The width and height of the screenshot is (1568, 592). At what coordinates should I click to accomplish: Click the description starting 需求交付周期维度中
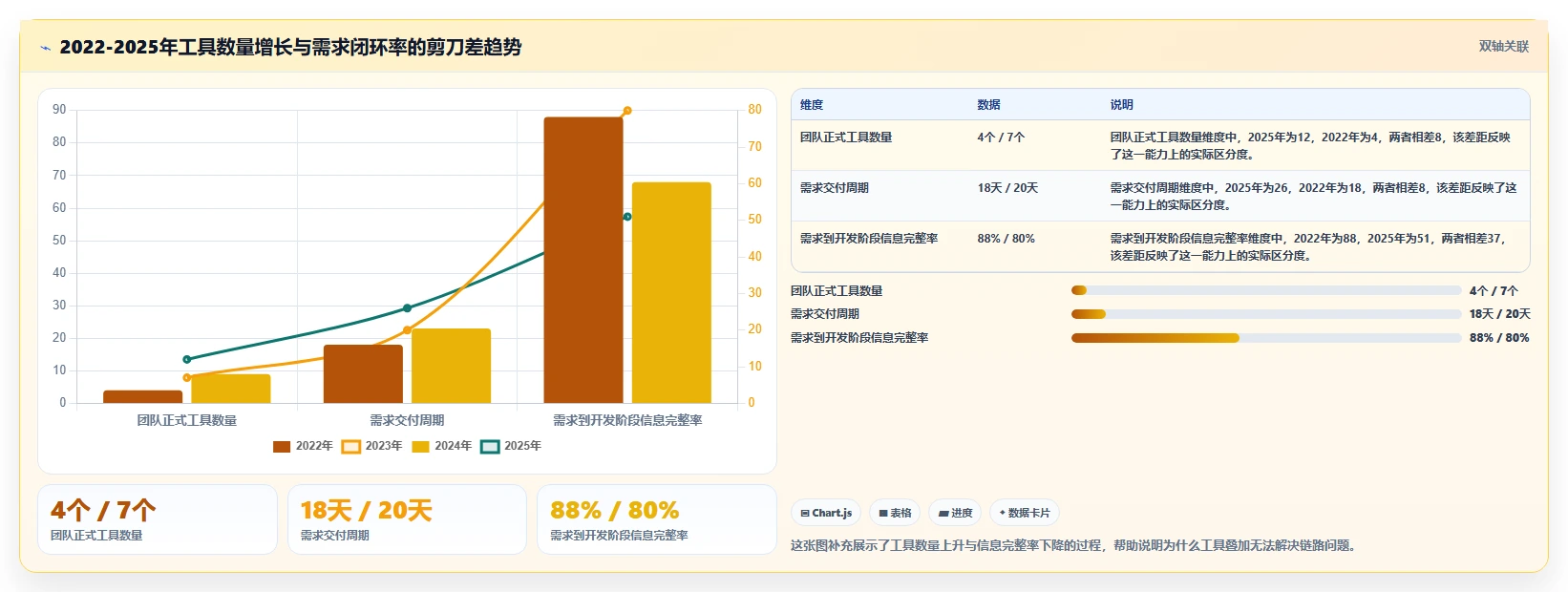1313,196
